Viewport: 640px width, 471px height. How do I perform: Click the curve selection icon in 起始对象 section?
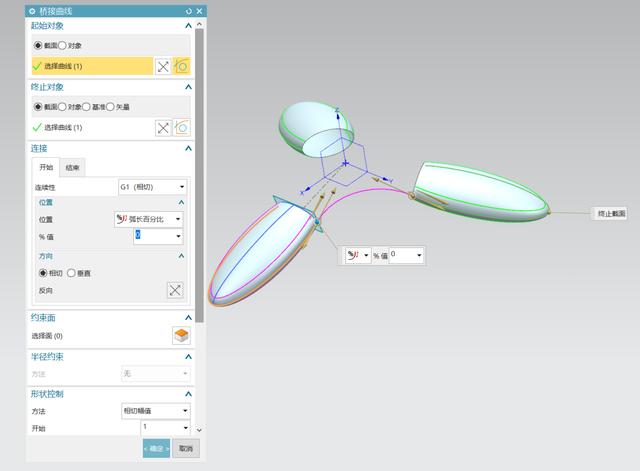click(182, 66)
